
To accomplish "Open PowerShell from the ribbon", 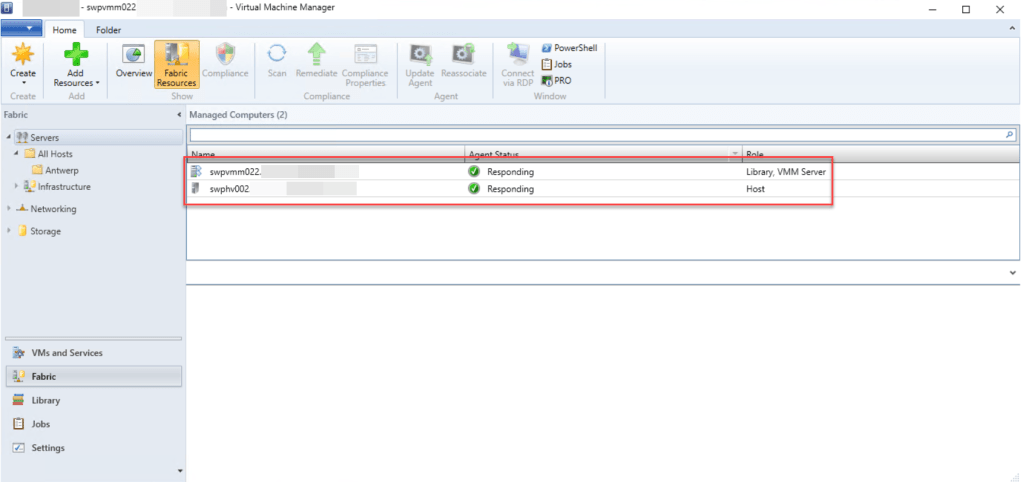I will point(568,48).
